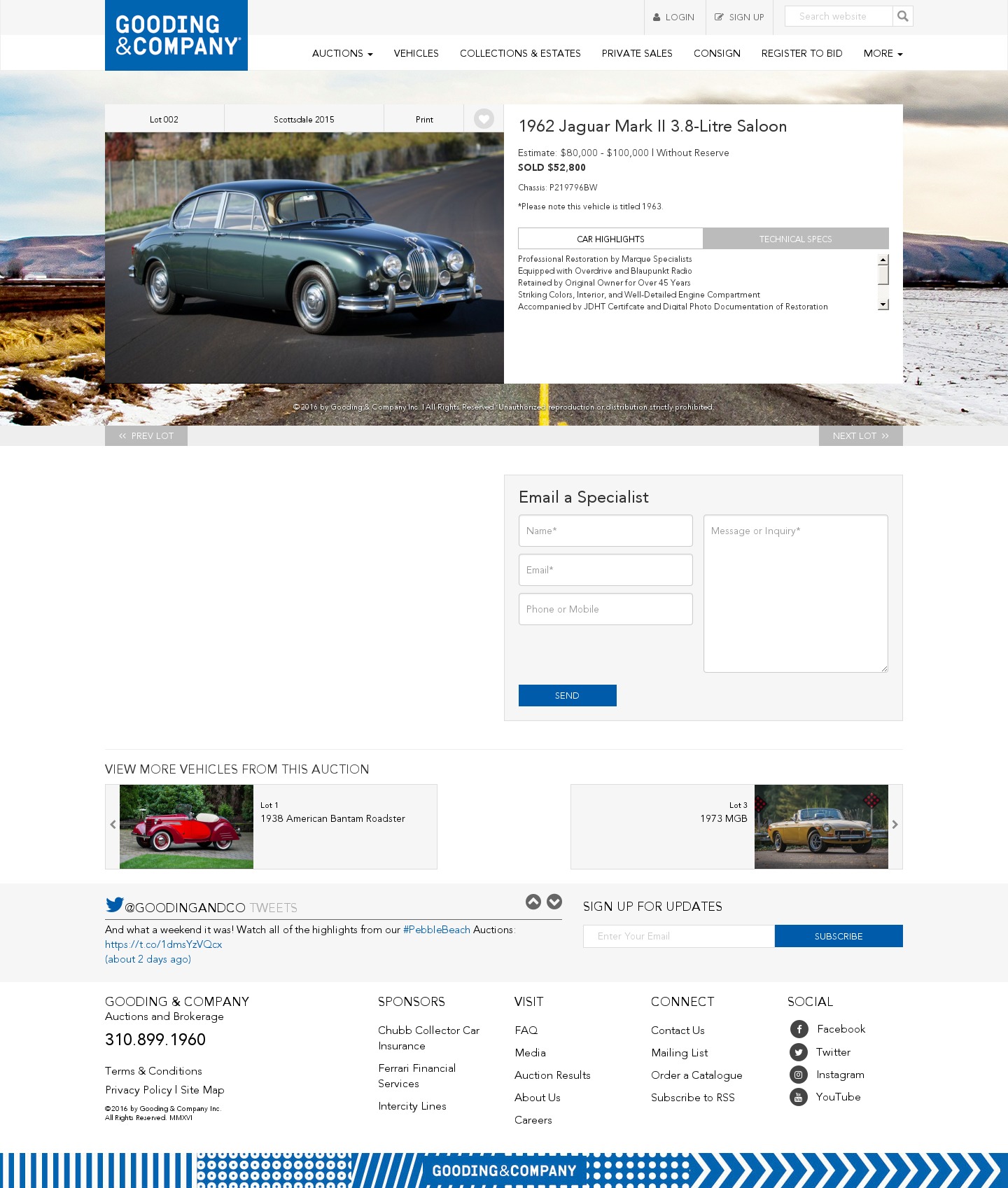Open the About Us link
This screenshot has width=1008, height=1188.
point(538,1098)
